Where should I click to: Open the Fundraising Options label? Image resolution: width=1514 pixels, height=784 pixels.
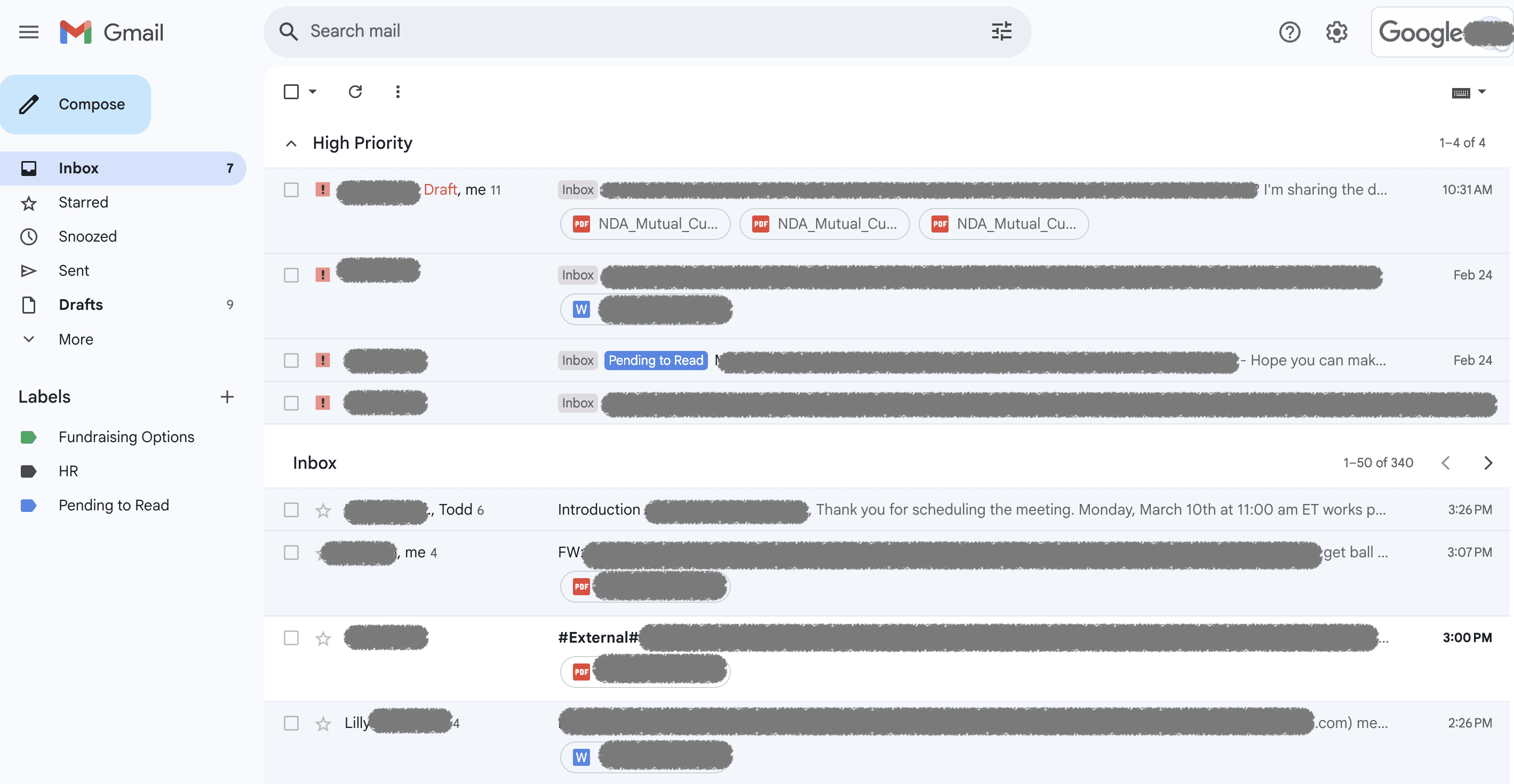126,437
